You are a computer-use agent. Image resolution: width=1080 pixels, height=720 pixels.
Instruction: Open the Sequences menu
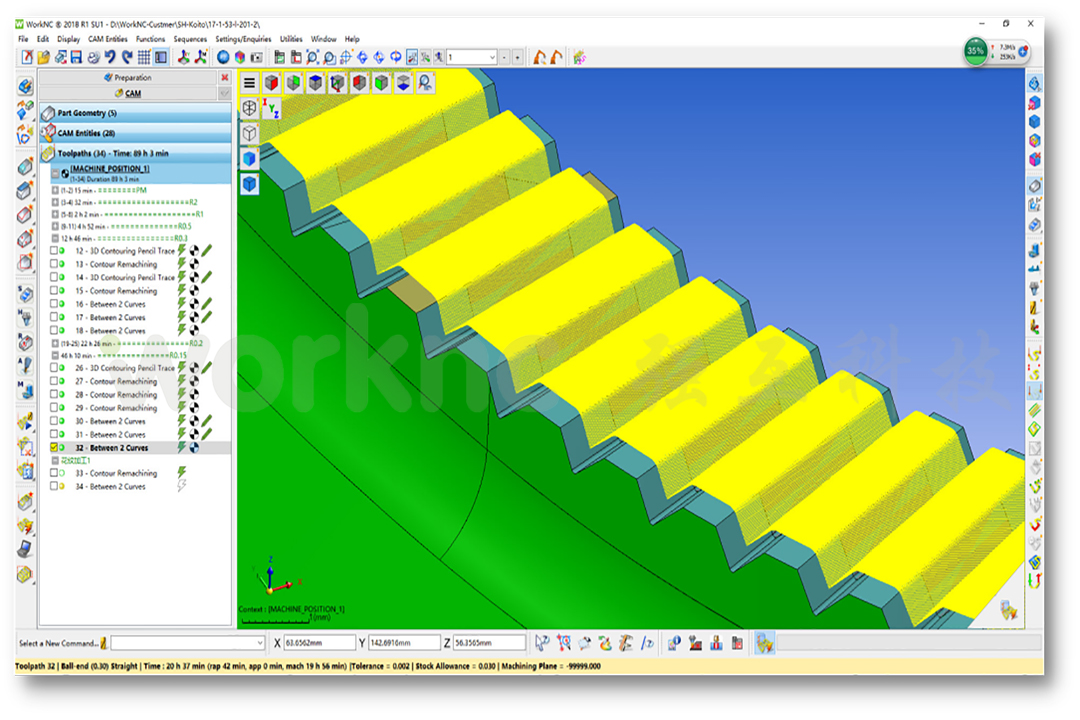(x=190, y=39)
